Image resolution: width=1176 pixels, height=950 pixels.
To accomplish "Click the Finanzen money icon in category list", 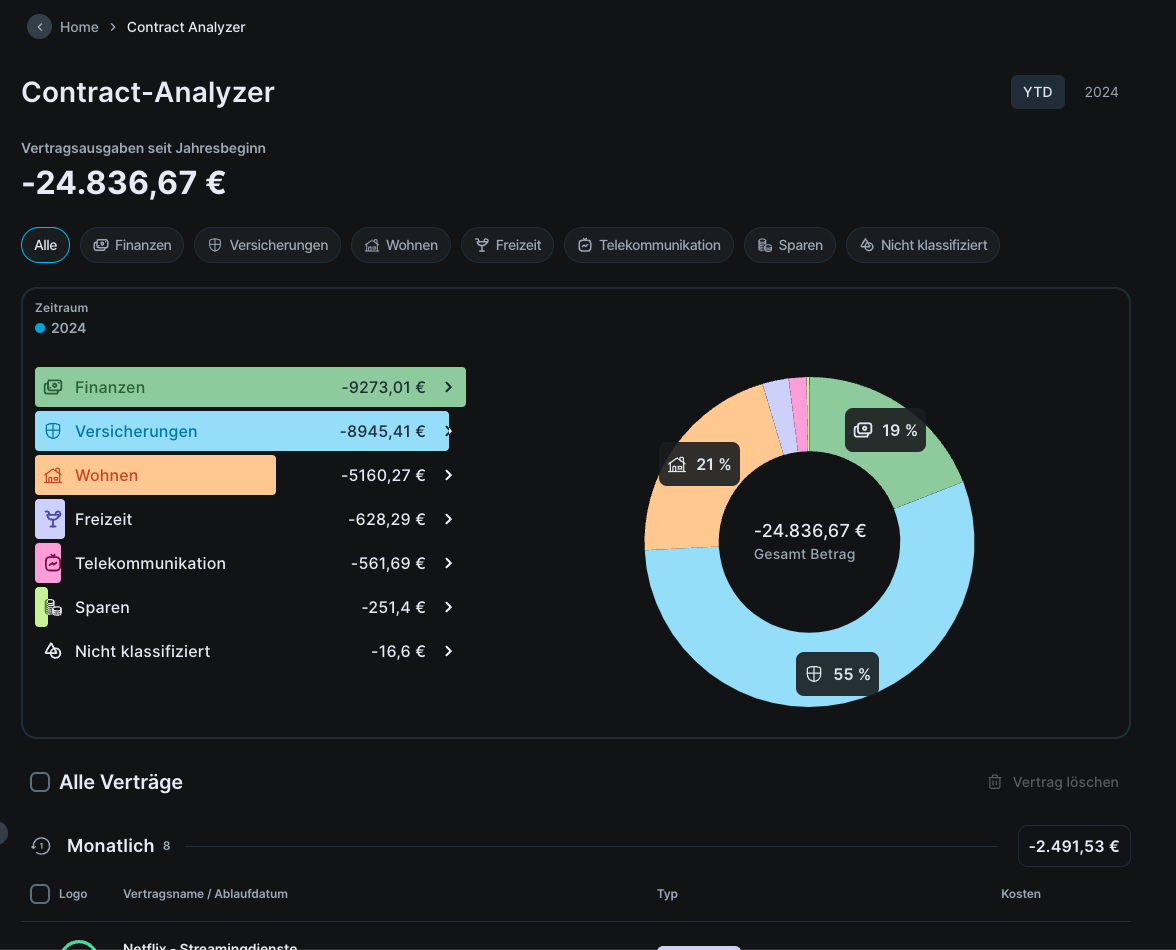I will pyautogui.click(x=54, y=387).
